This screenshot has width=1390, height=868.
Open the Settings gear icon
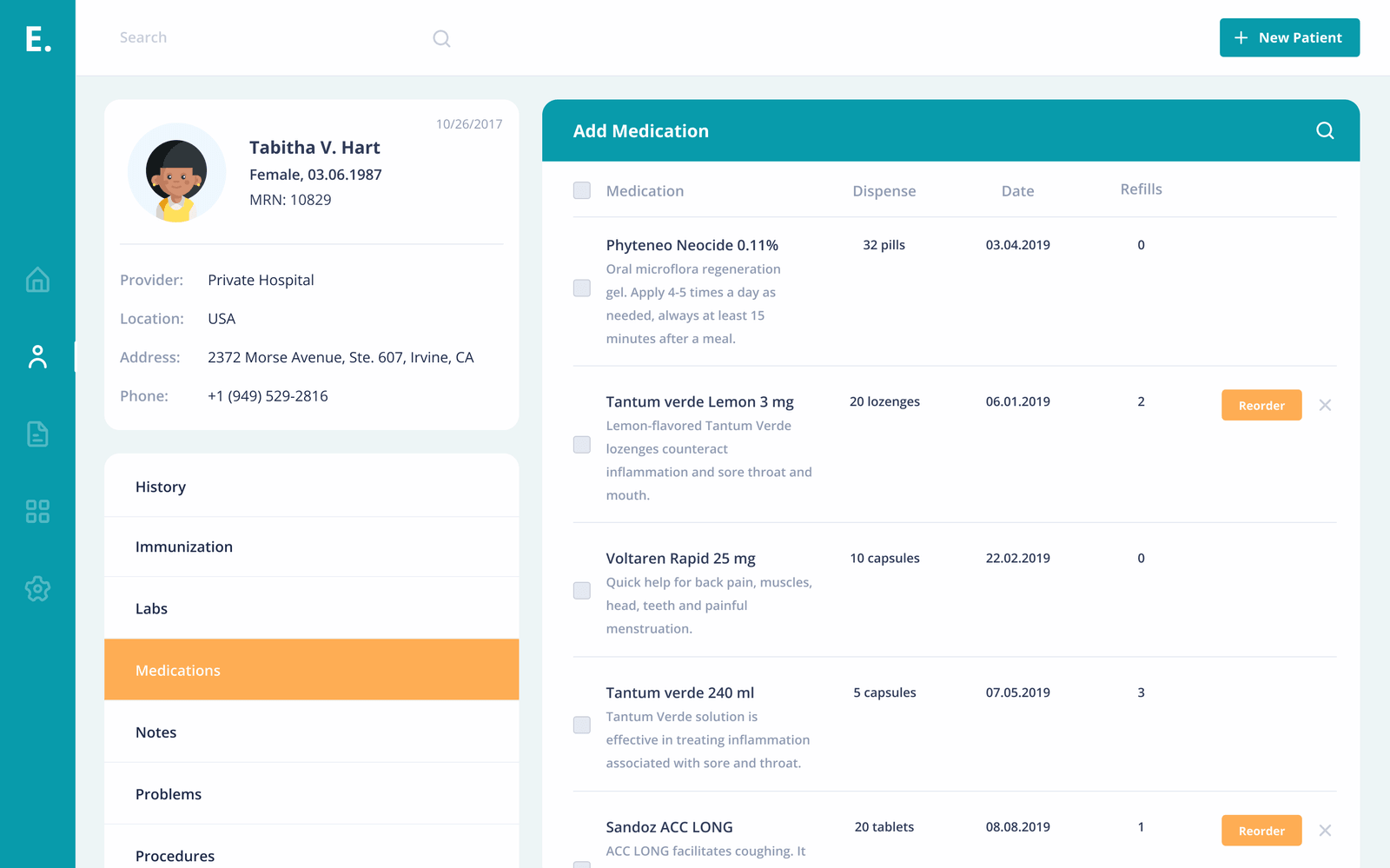pos(37,588)
